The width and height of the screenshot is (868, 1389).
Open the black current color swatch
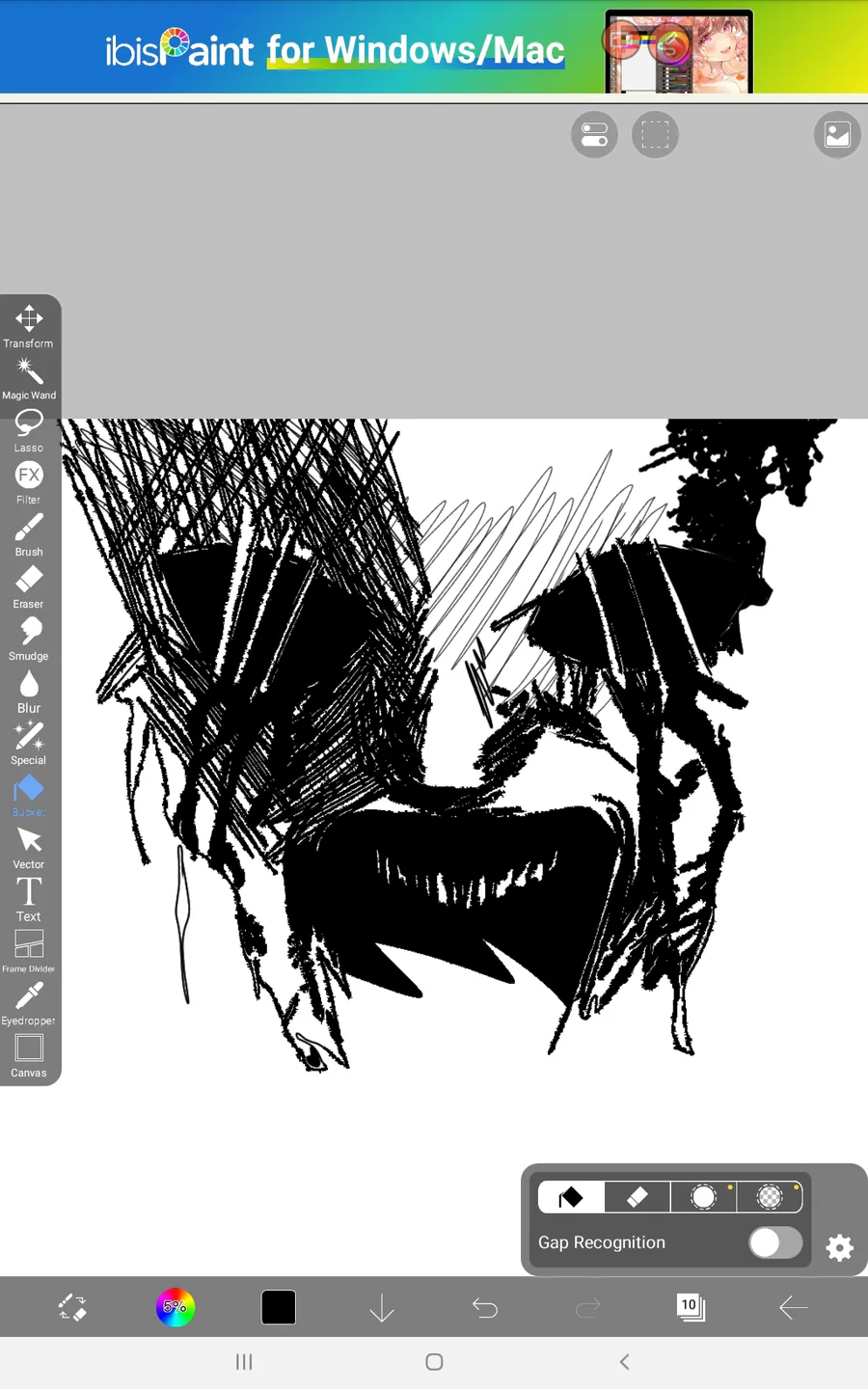[279, 1308]
